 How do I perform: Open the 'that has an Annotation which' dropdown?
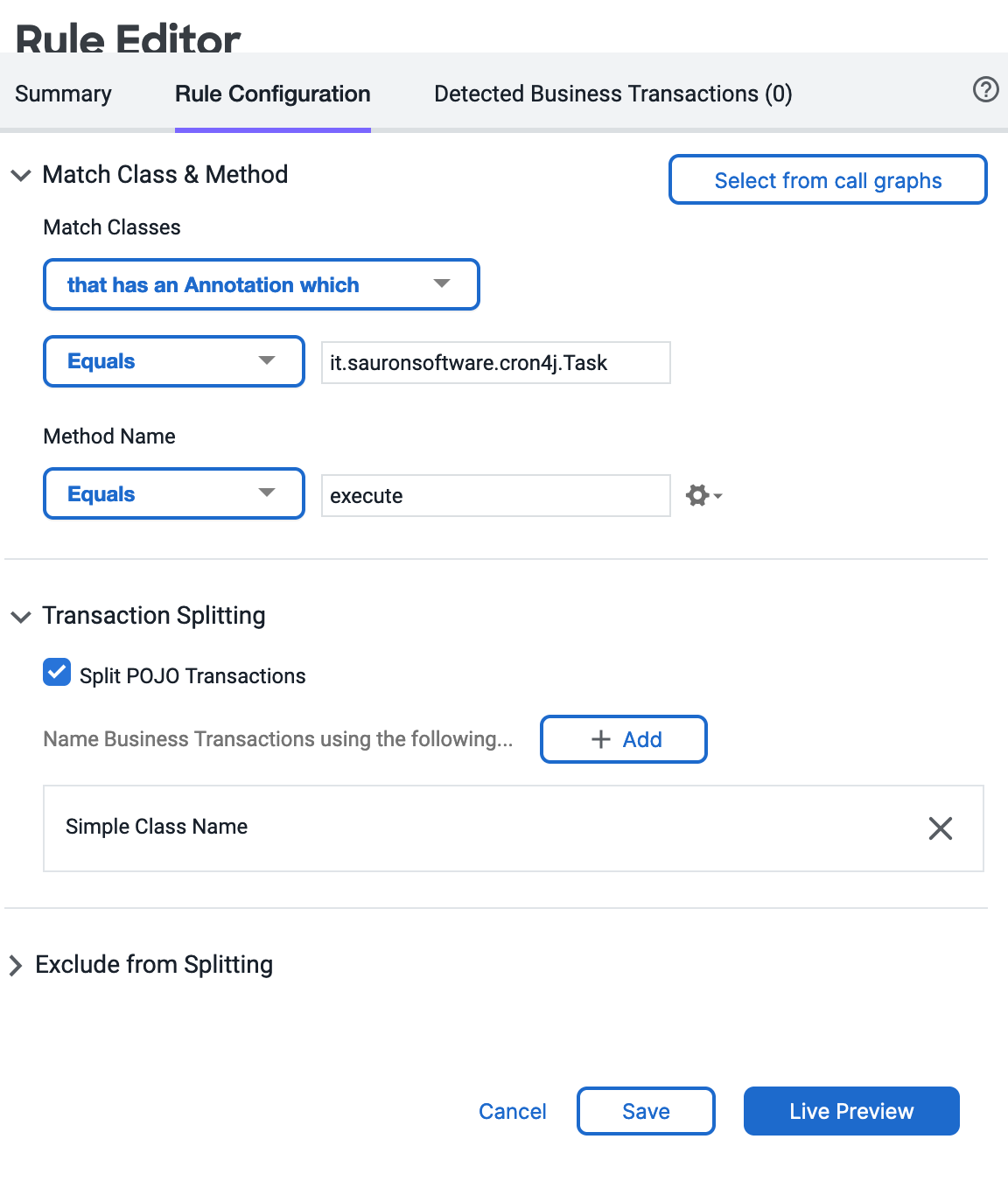[x=262, y=284]
